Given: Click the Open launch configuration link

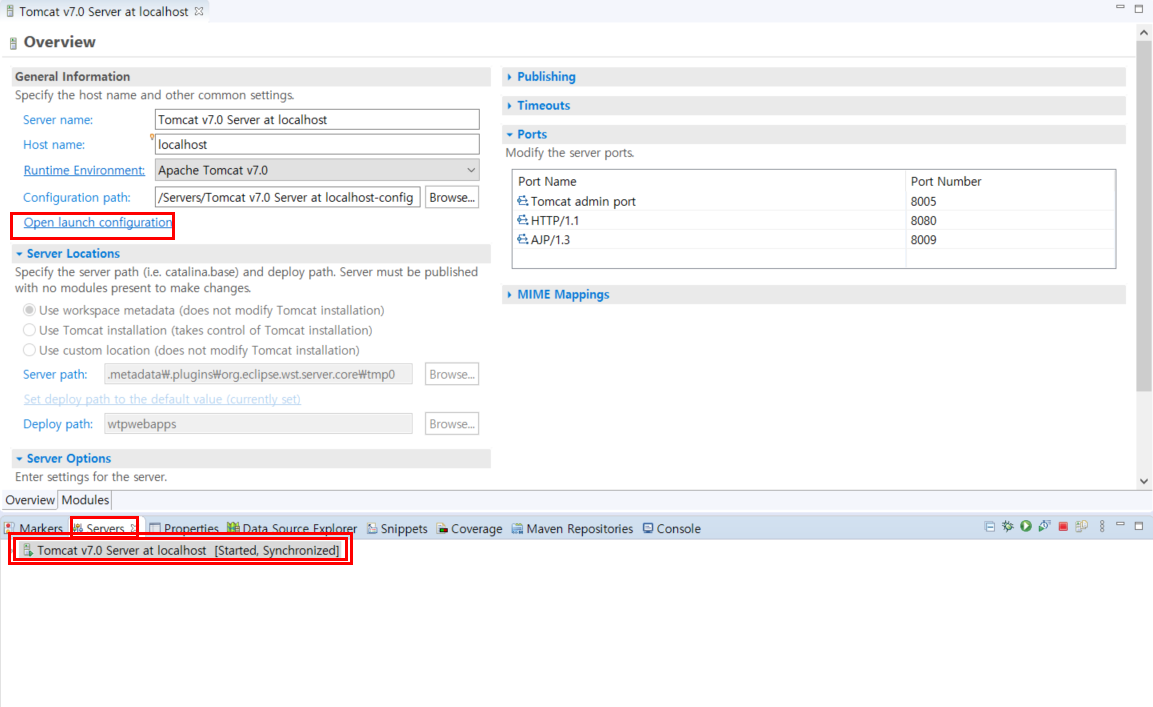Looking at the screenshot, I should [x=98, y=222].
